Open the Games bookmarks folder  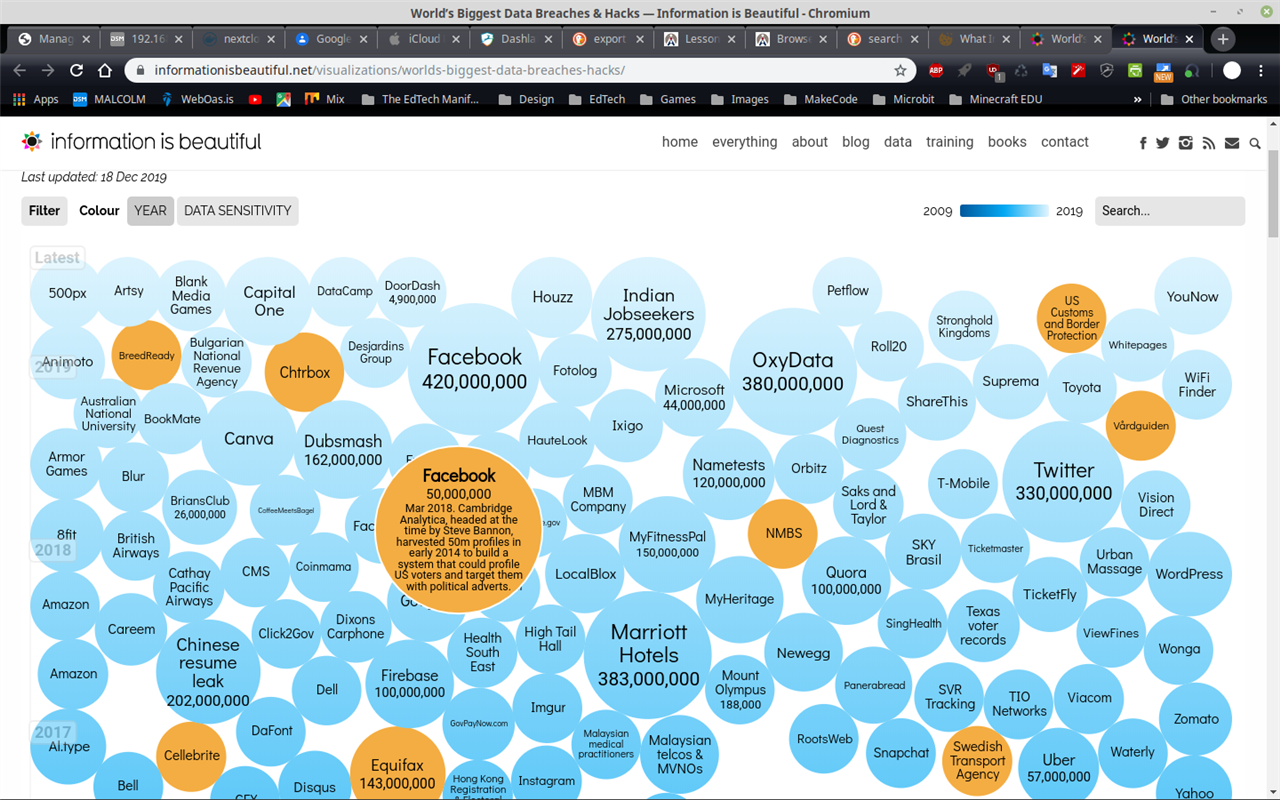pos(668,99)
